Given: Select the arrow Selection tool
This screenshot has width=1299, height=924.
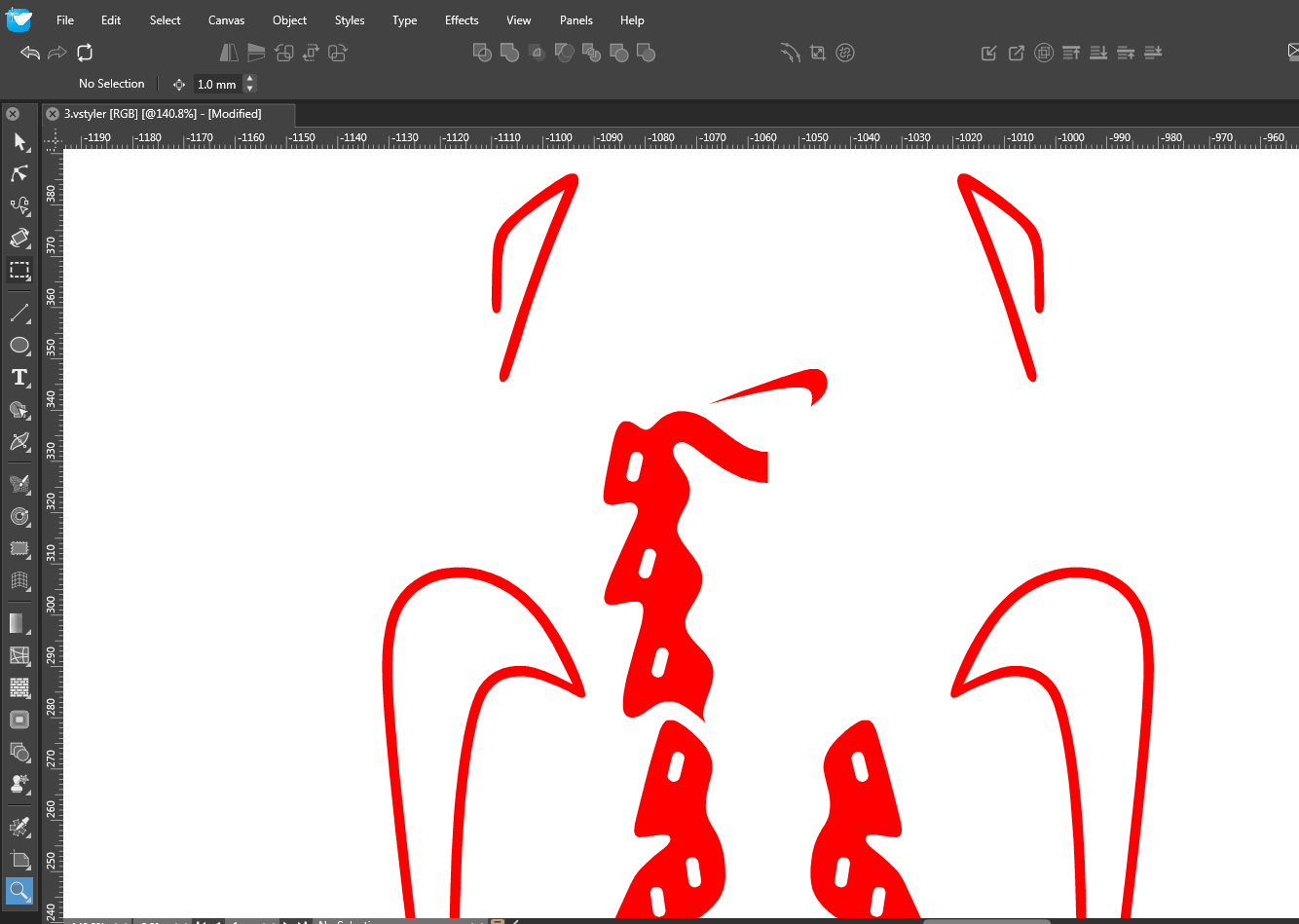Looking at the screenshot, I should (x=19, y=143).
